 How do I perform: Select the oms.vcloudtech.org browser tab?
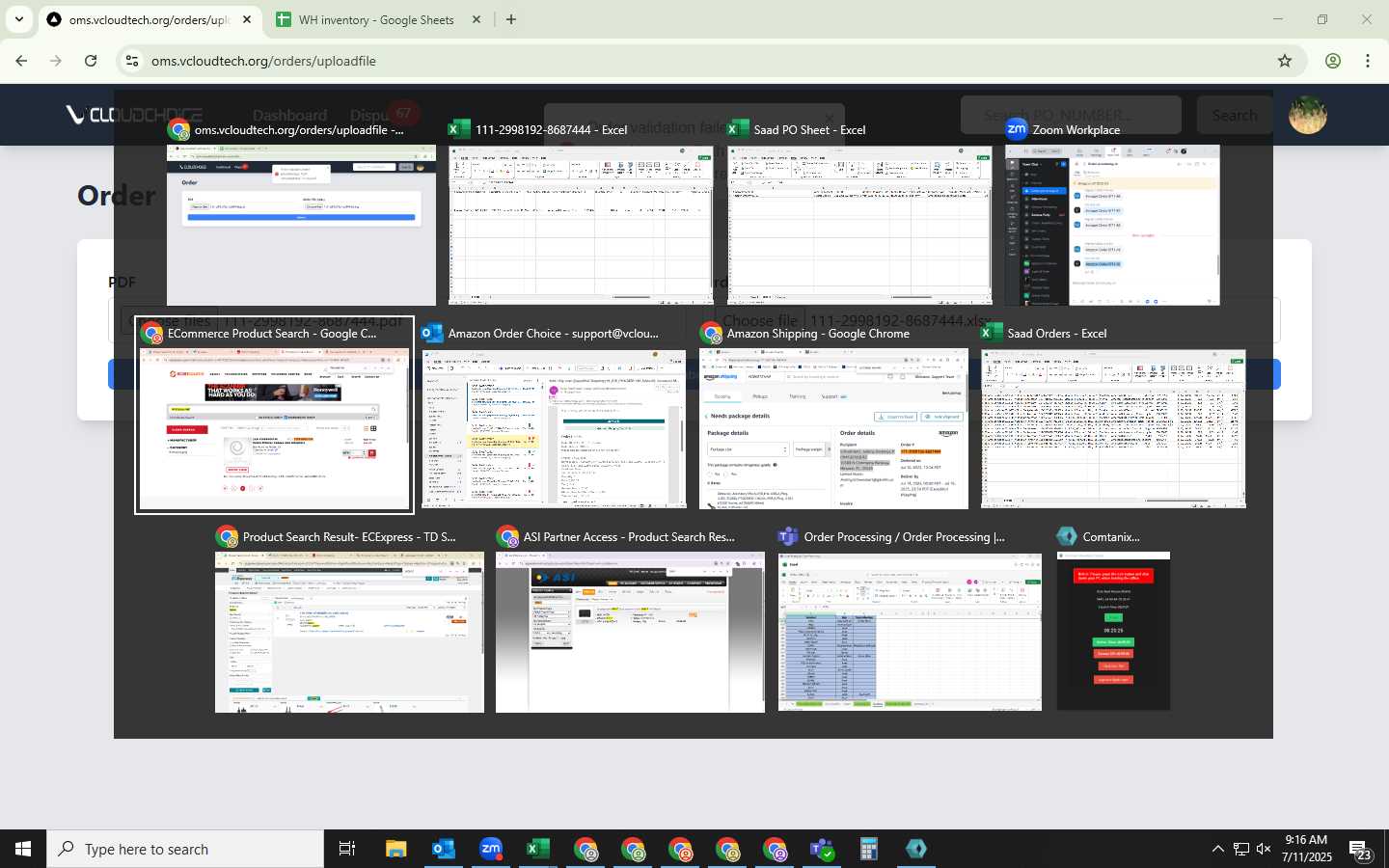(150, 19)
